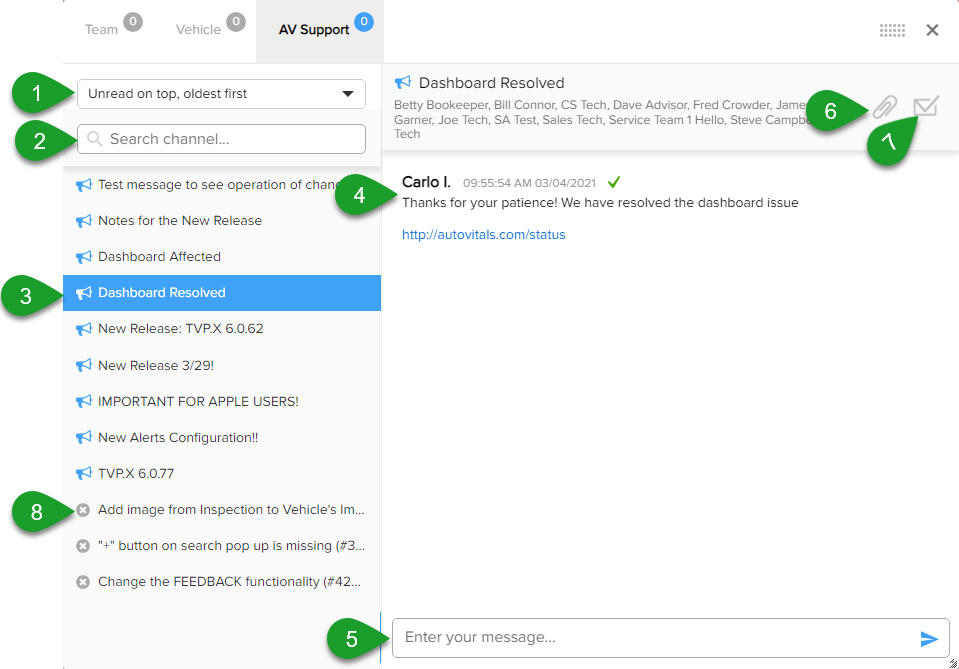Click the green delivered checkmark on message
959x669 pixels.
[x=614, y=182]
